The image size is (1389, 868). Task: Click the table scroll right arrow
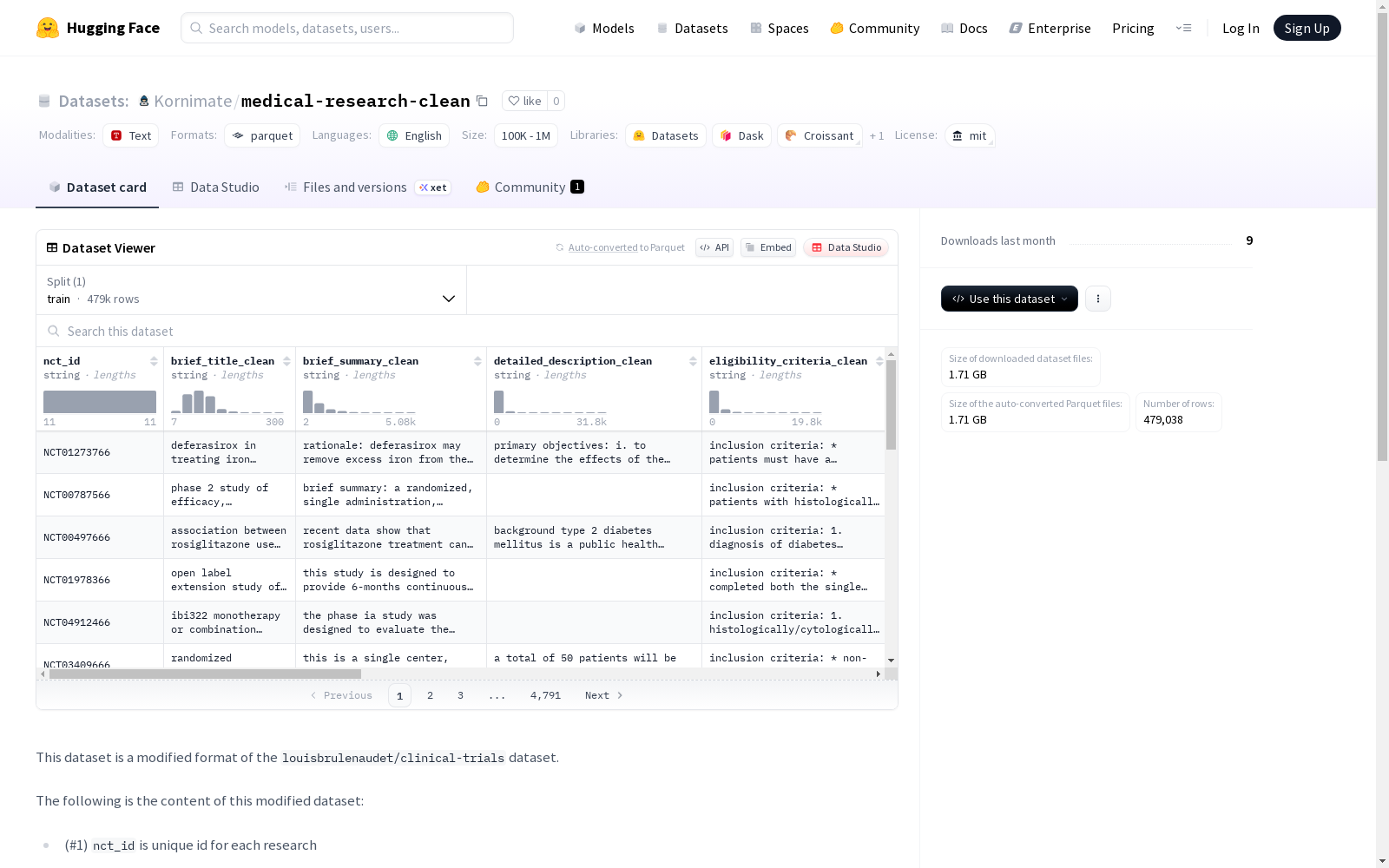pyautogui.click(x=879, y=674)
